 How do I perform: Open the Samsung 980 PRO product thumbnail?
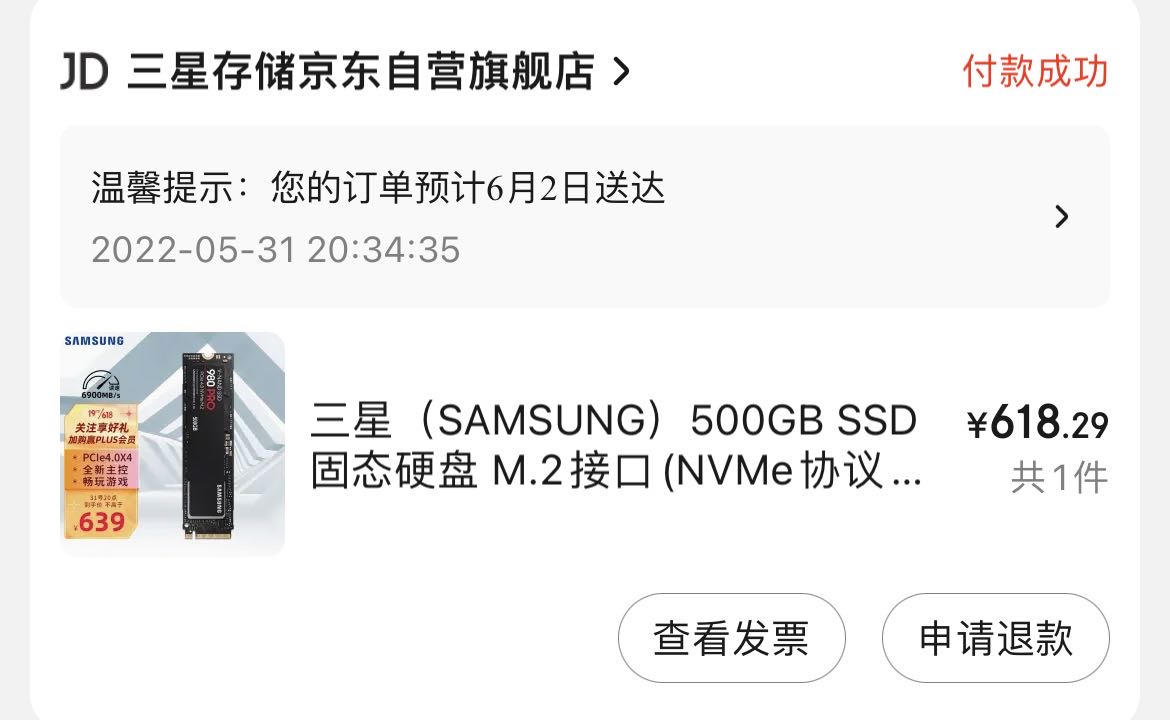click(172, 444)
